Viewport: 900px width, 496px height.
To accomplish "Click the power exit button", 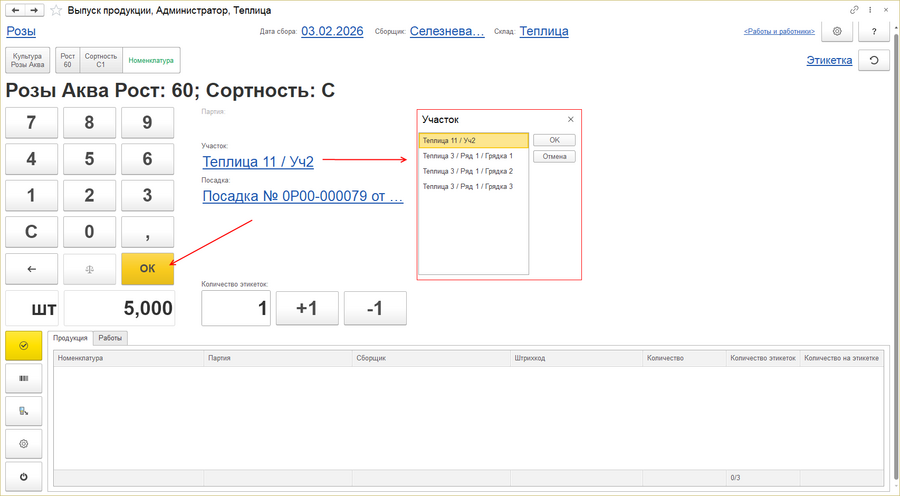I will point(24,476).
